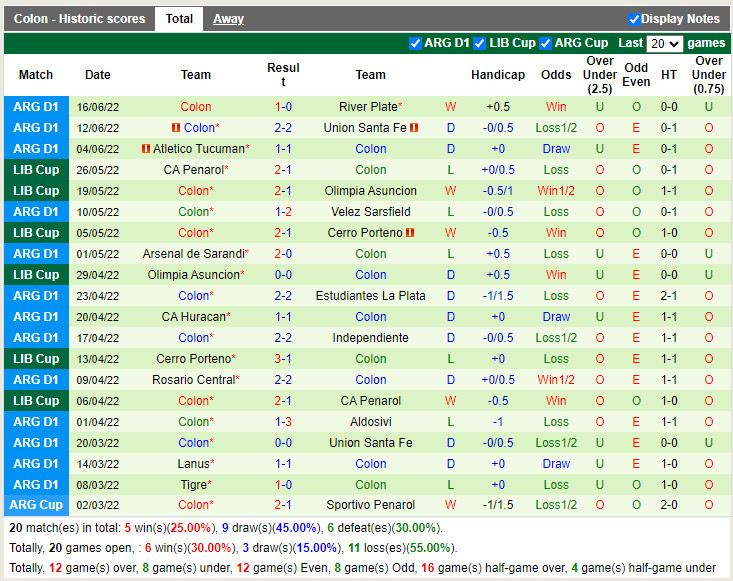The height and width of the screenshot is (581, 733).
Task: Open the Last games count dropdown
Action: coord(664,44)
